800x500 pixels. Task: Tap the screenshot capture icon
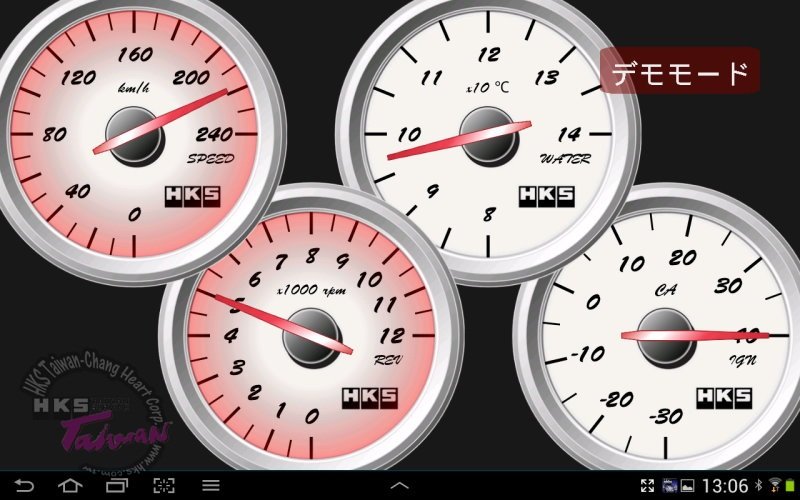164,485
